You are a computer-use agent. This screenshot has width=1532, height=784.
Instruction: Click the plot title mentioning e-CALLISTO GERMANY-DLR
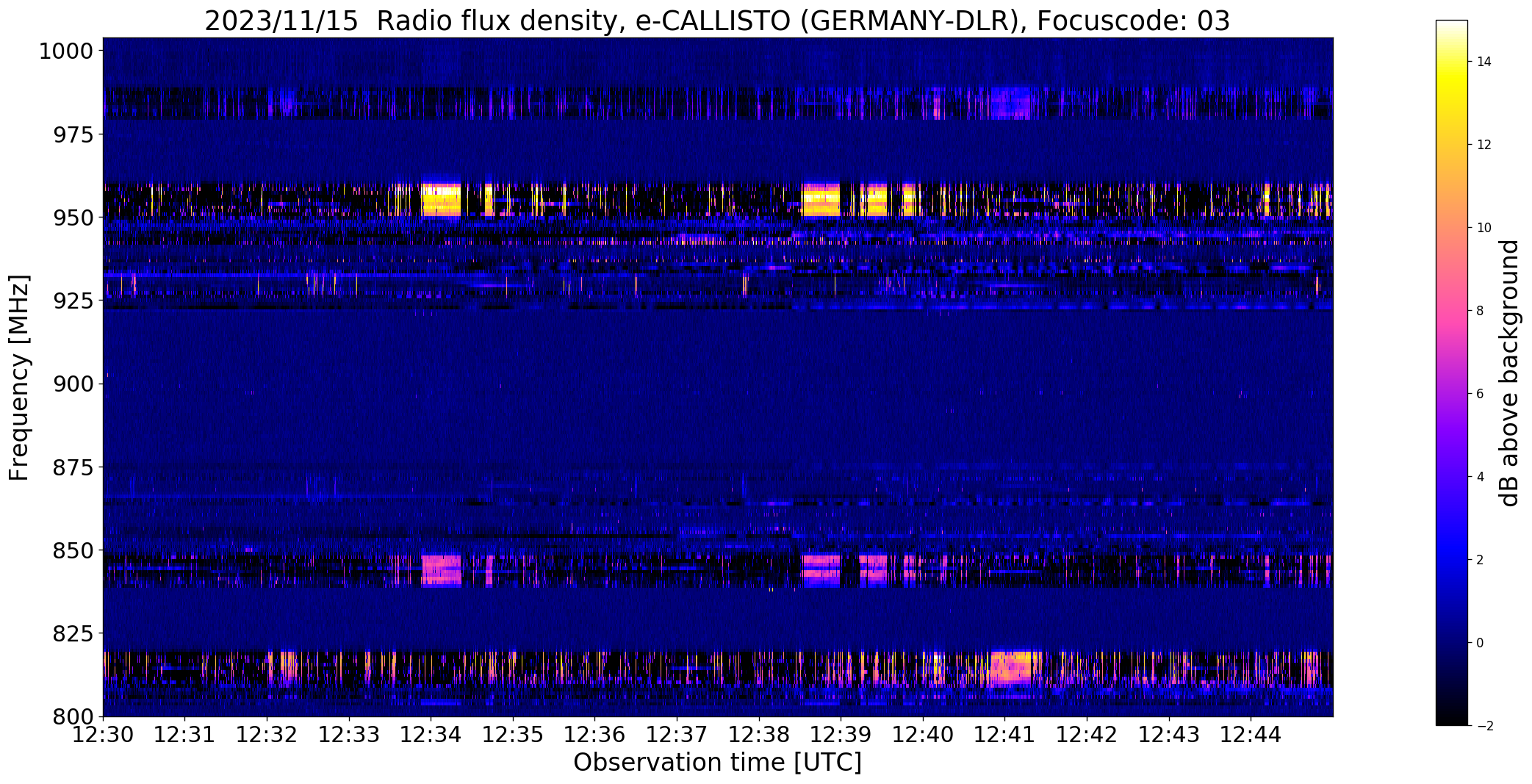[x=717, y=21]
